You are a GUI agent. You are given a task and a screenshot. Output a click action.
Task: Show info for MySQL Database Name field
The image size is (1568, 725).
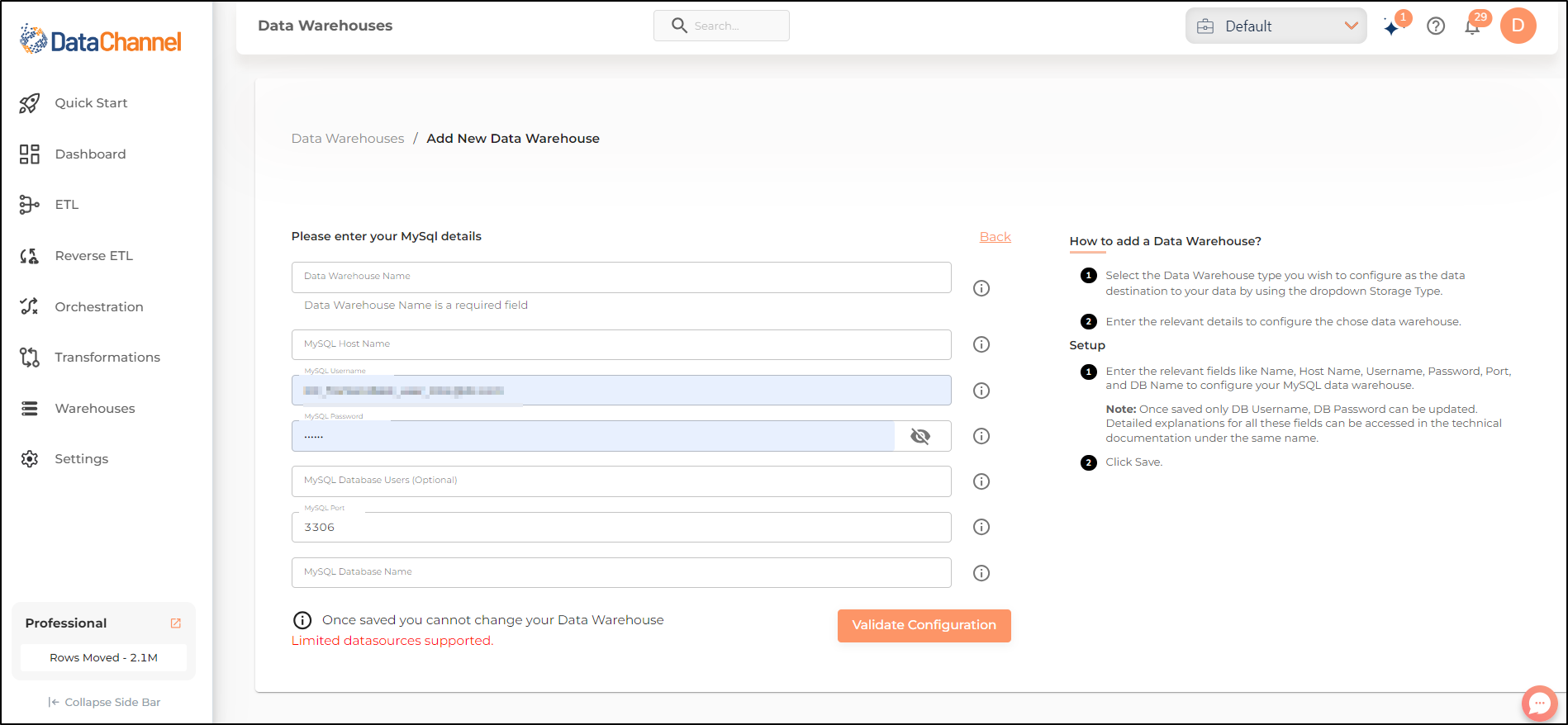981,573
